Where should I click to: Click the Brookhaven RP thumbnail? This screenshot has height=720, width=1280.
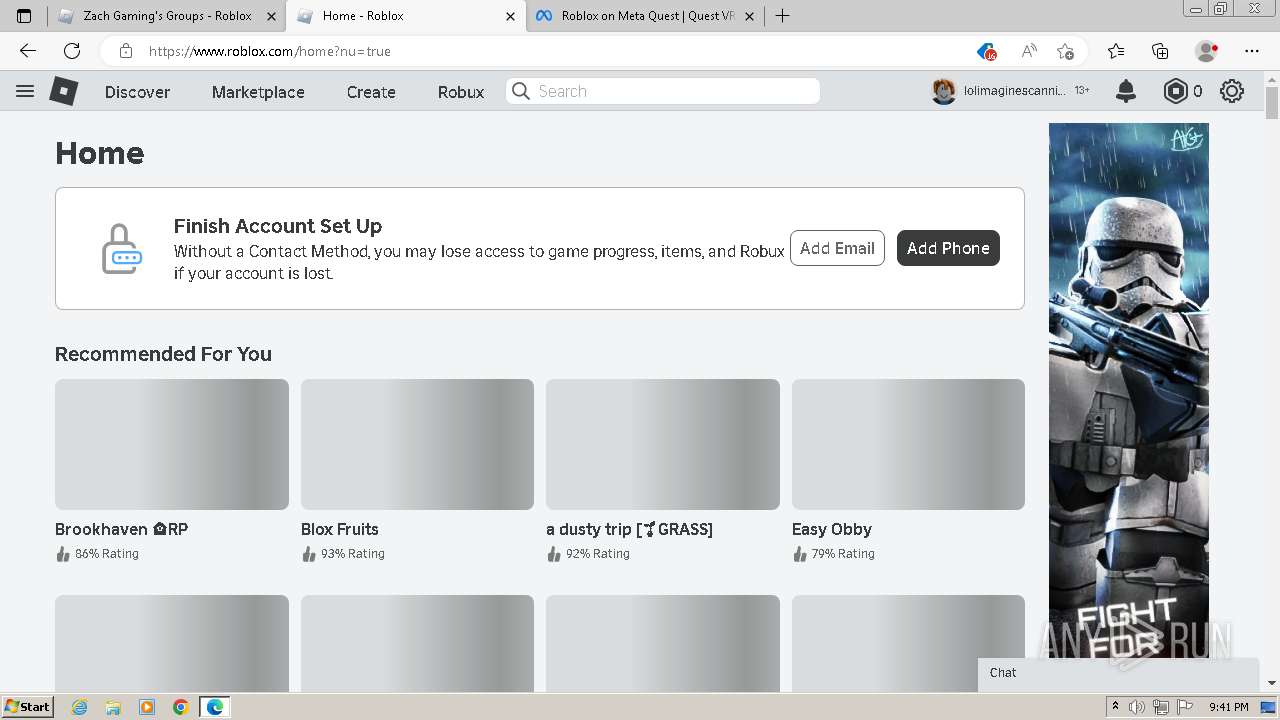tap(172, 444)
